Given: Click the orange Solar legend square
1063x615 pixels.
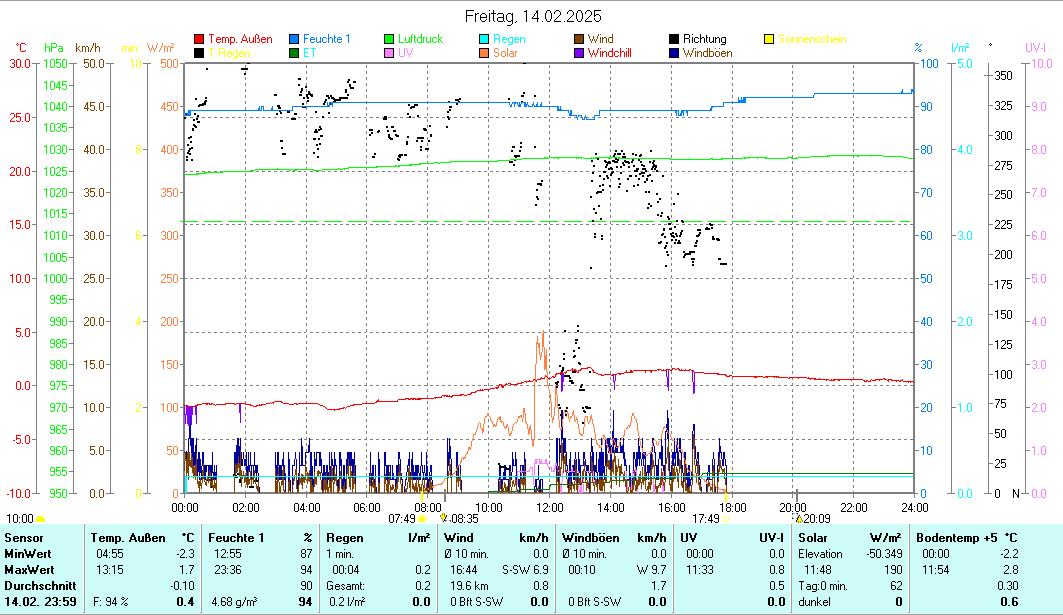Looking at the screenshot, I should click(484, 53).
